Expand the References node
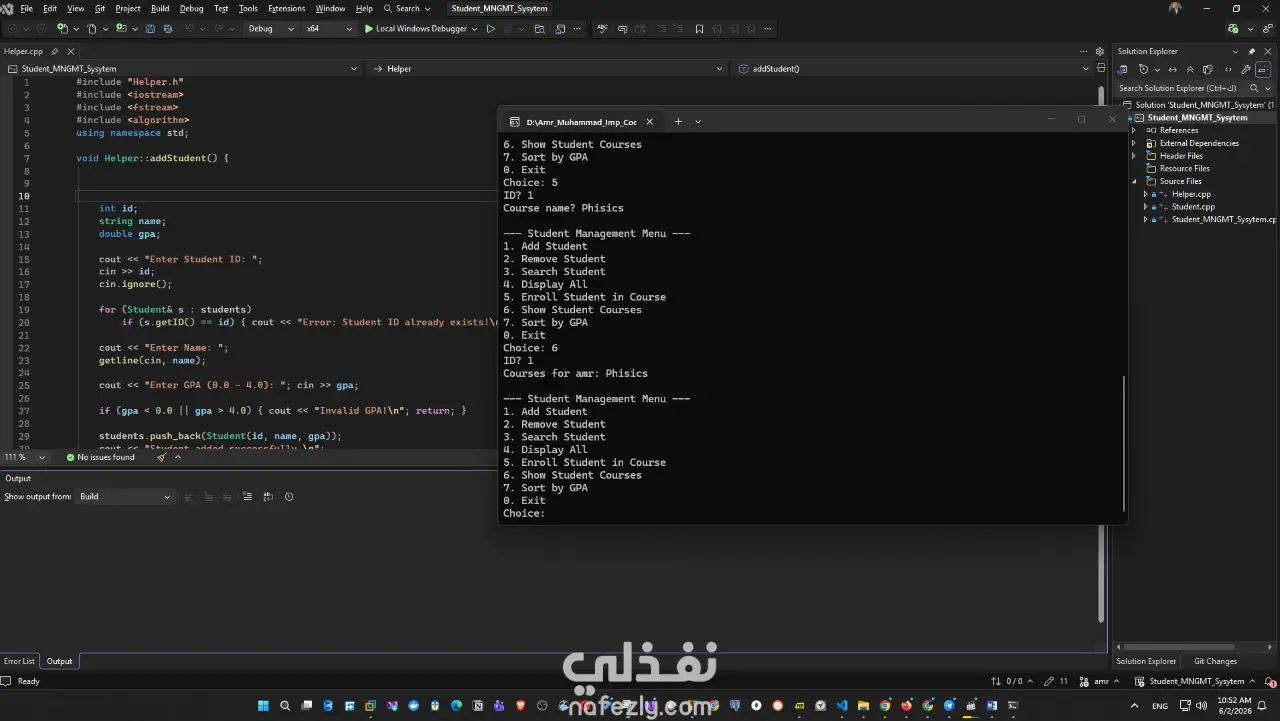This screenshot has width=1280, height=721. [x=1134, y=130]
